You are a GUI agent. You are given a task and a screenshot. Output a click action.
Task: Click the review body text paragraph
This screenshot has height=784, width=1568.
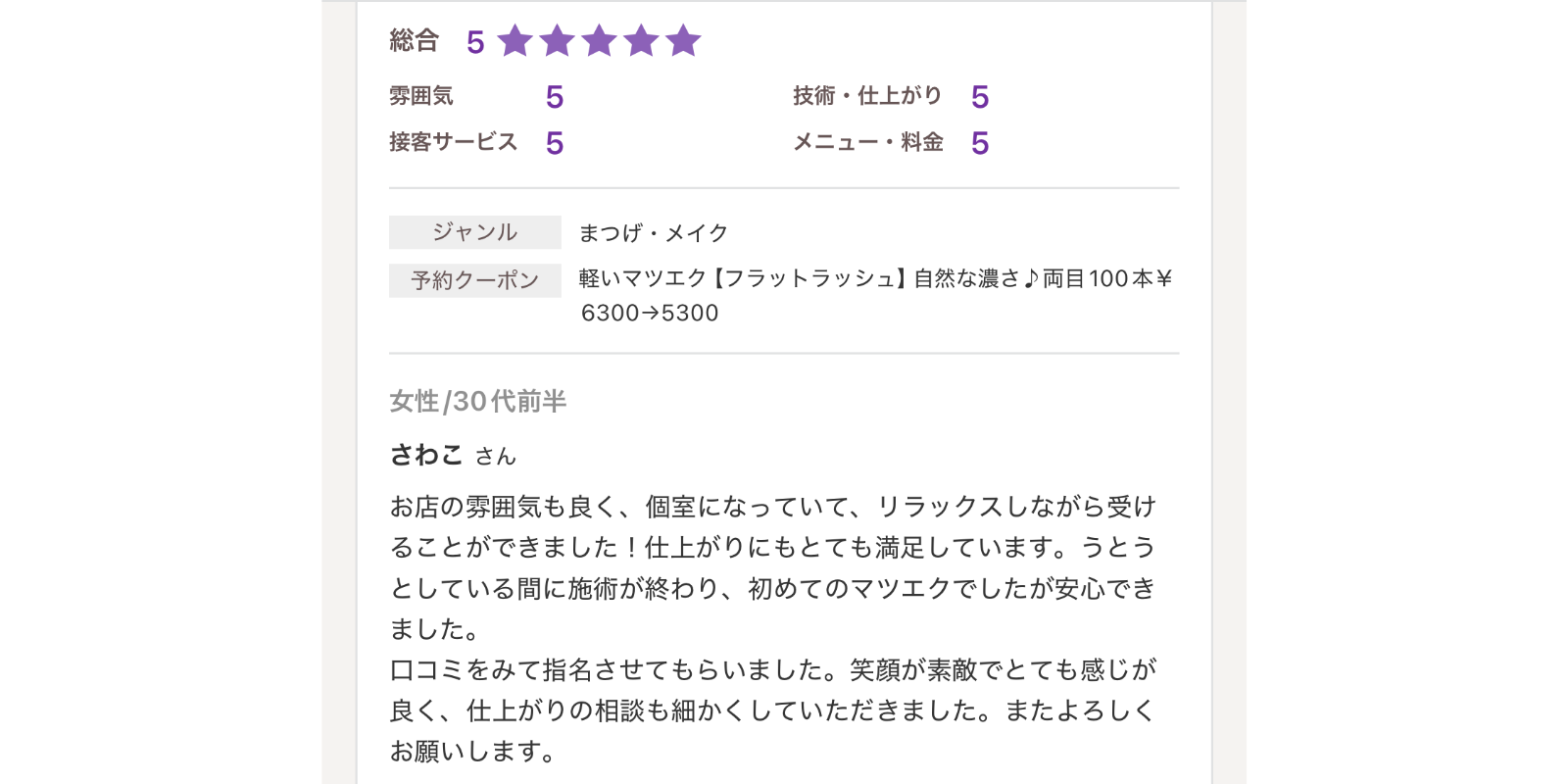point(773,629)
